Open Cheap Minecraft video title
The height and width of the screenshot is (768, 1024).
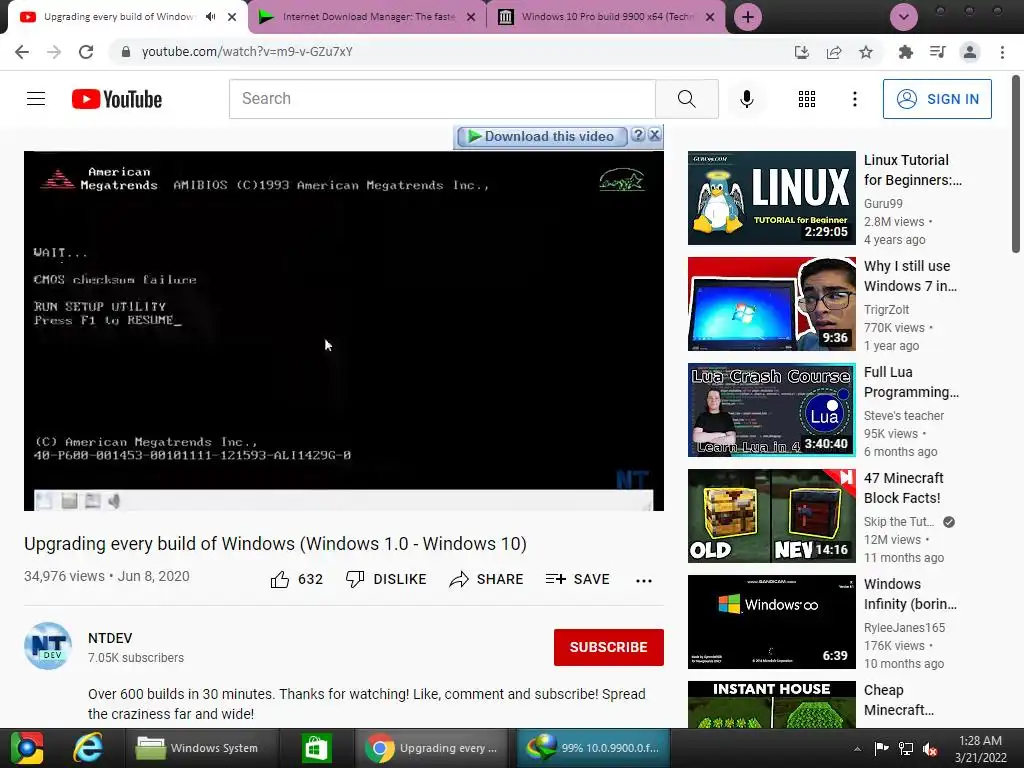click(899, 700)
